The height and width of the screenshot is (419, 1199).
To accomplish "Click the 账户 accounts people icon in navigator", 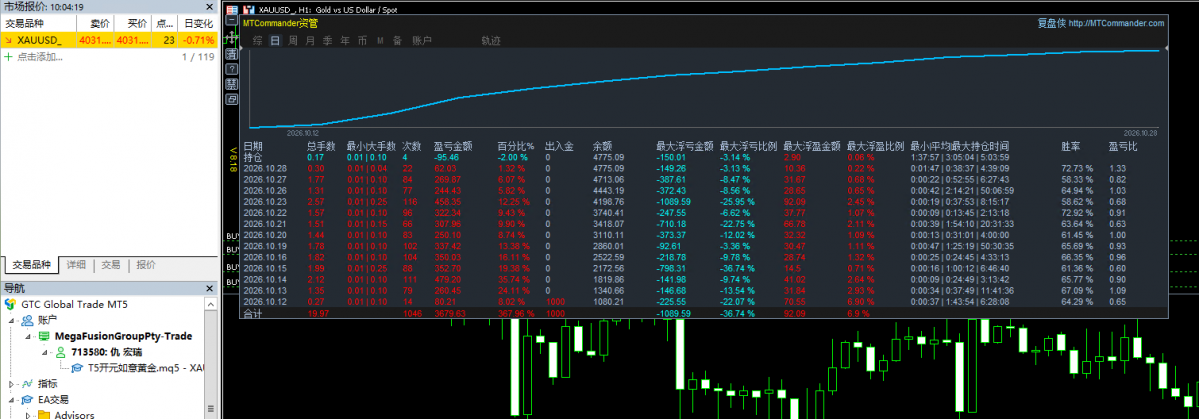I will click(28, 319).
